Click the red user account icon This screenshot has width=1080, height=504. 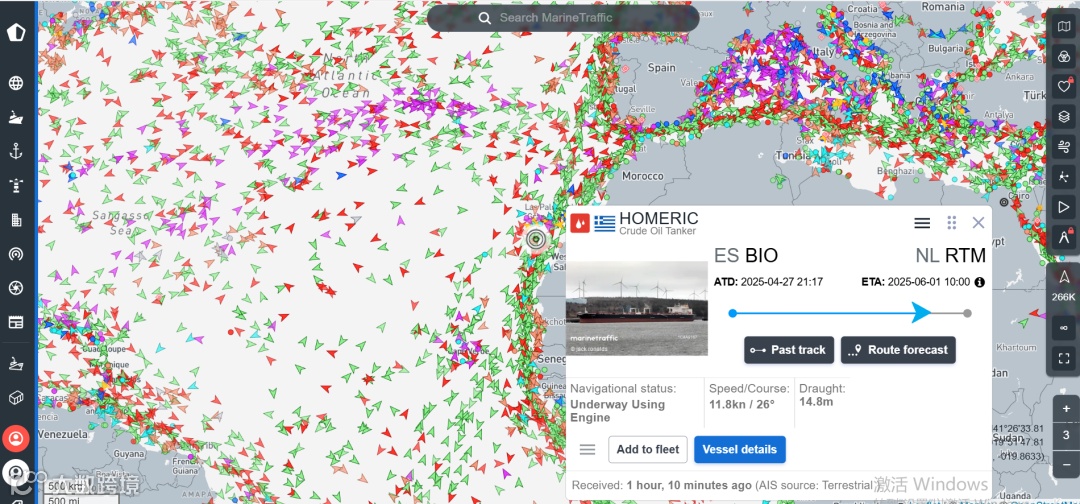(x=15, y=438)
